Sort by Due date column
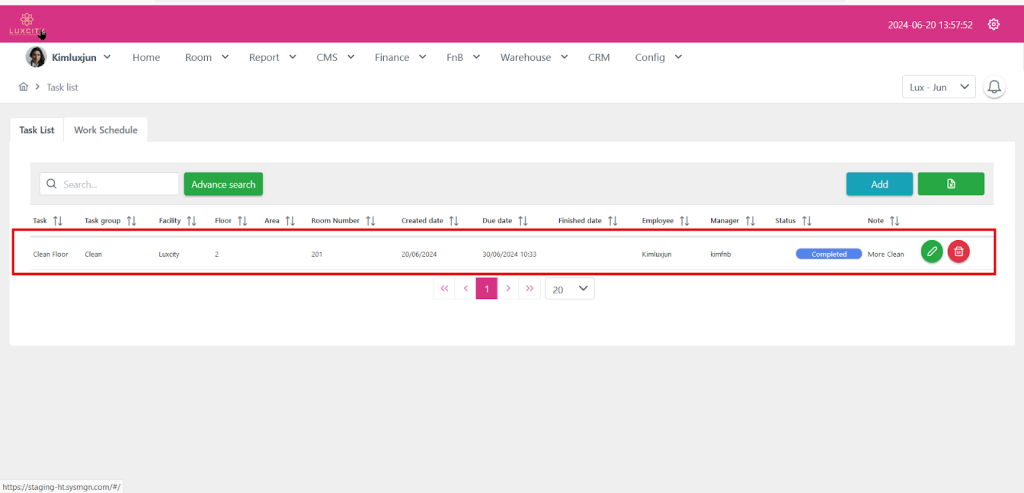Viewport: 1024px width, 493px height. click(522, 221)
